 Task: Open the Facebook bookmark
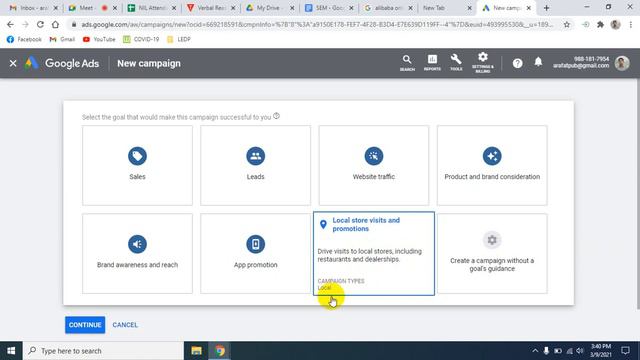[24, 39]
